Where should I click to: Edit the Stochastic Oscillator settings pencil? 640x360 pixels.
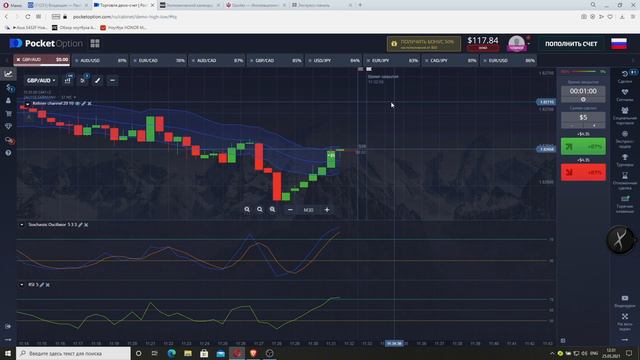click(80, 225)
